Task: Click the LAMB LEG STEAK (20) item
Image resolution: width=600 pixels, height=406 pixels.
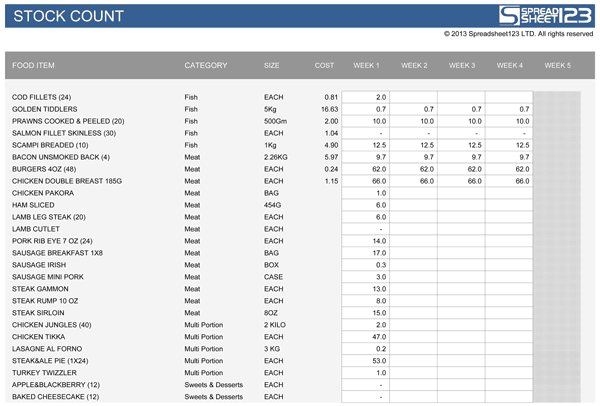Action: pos(49,217)
